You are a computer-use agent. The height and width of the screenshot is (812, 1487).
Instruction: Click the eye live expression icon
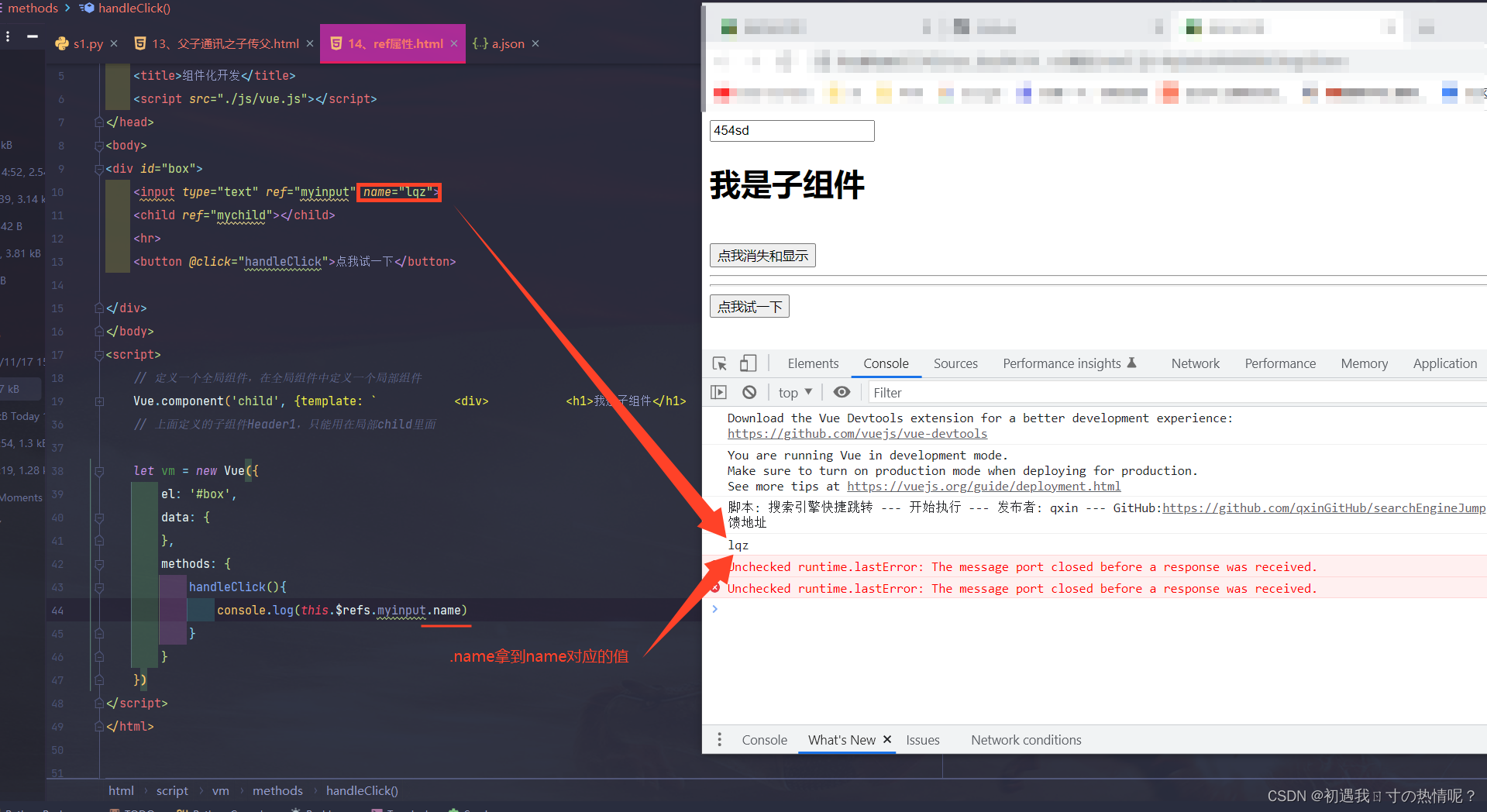(842, 392)
